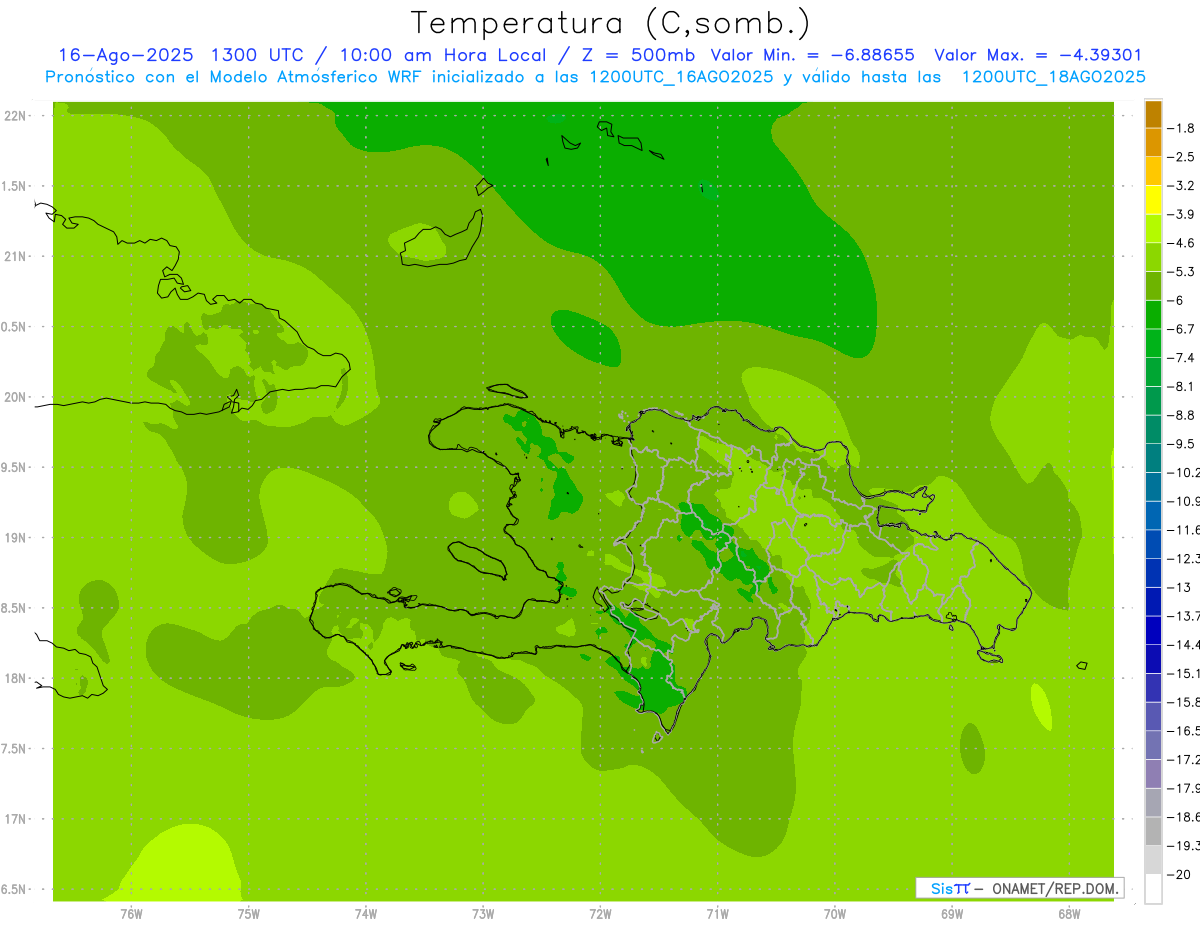Click the "Valor Max. = -4.39301" readout
This screenshot has width=1200, height=927.
pos(1038,55)
